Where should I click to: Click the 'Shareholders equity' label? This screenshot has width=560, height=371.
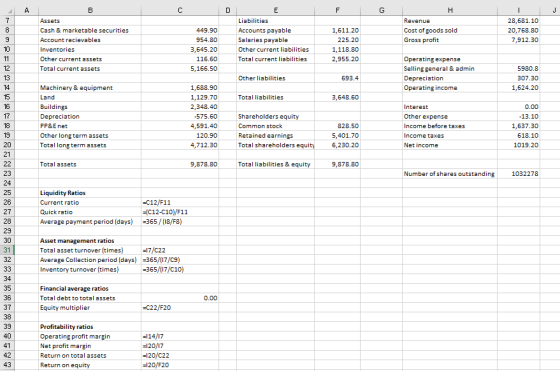click(269, 116)
